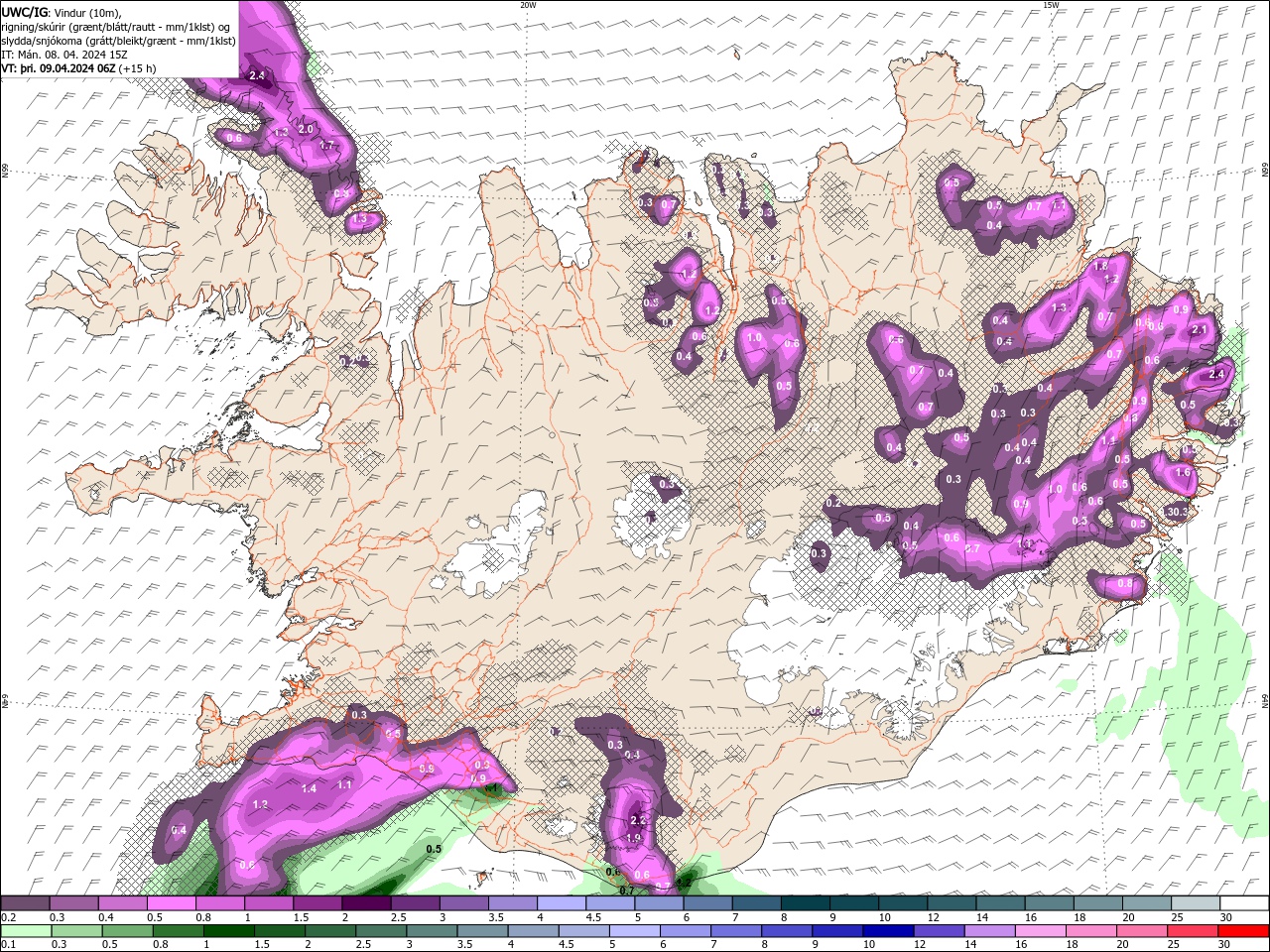
Task: Click the 15W longitude label
Action: [1051, 5]
